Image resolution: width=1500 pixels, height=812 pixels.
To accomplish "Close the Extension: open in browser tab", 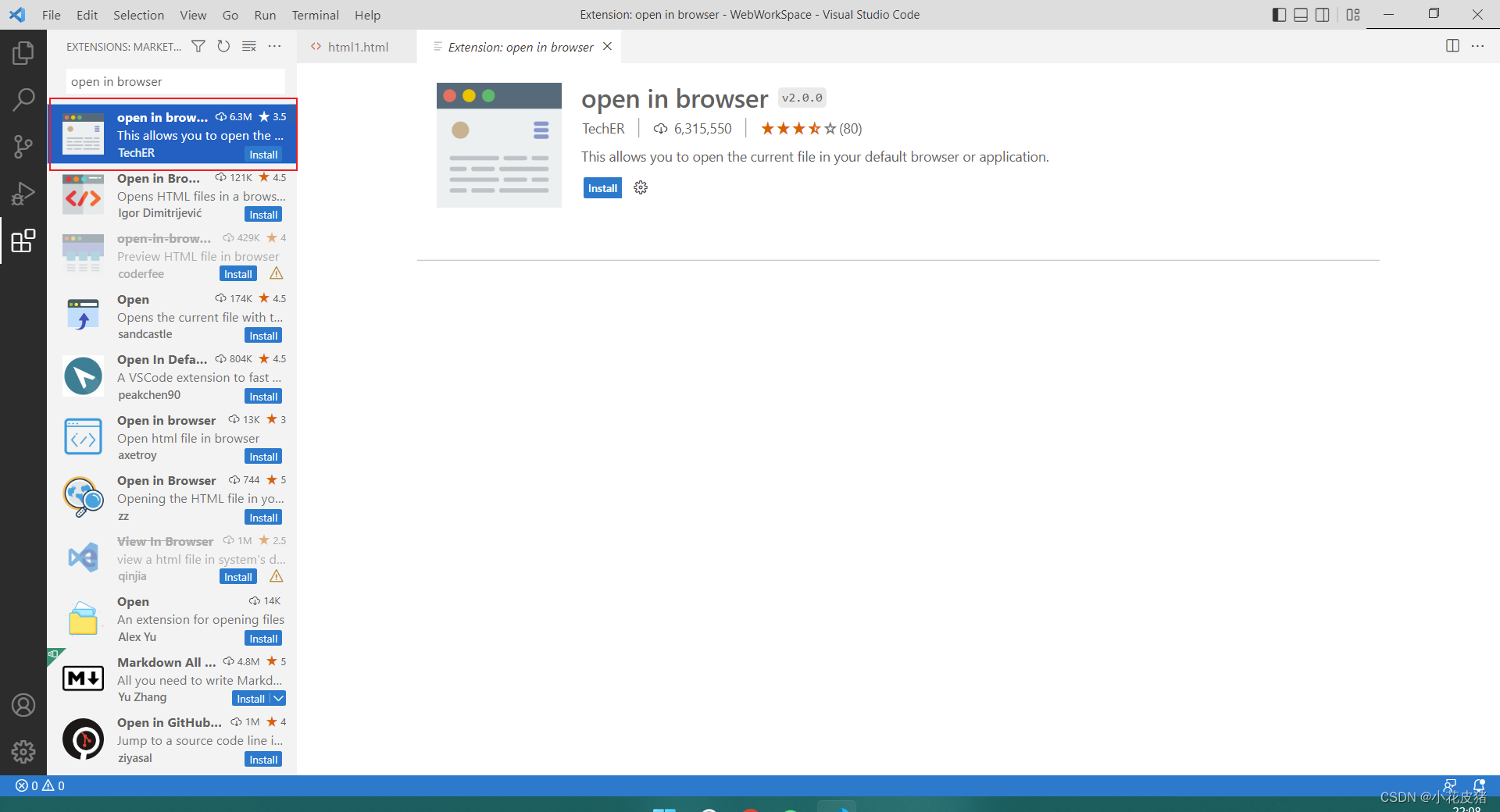I will tap(607, 46).
